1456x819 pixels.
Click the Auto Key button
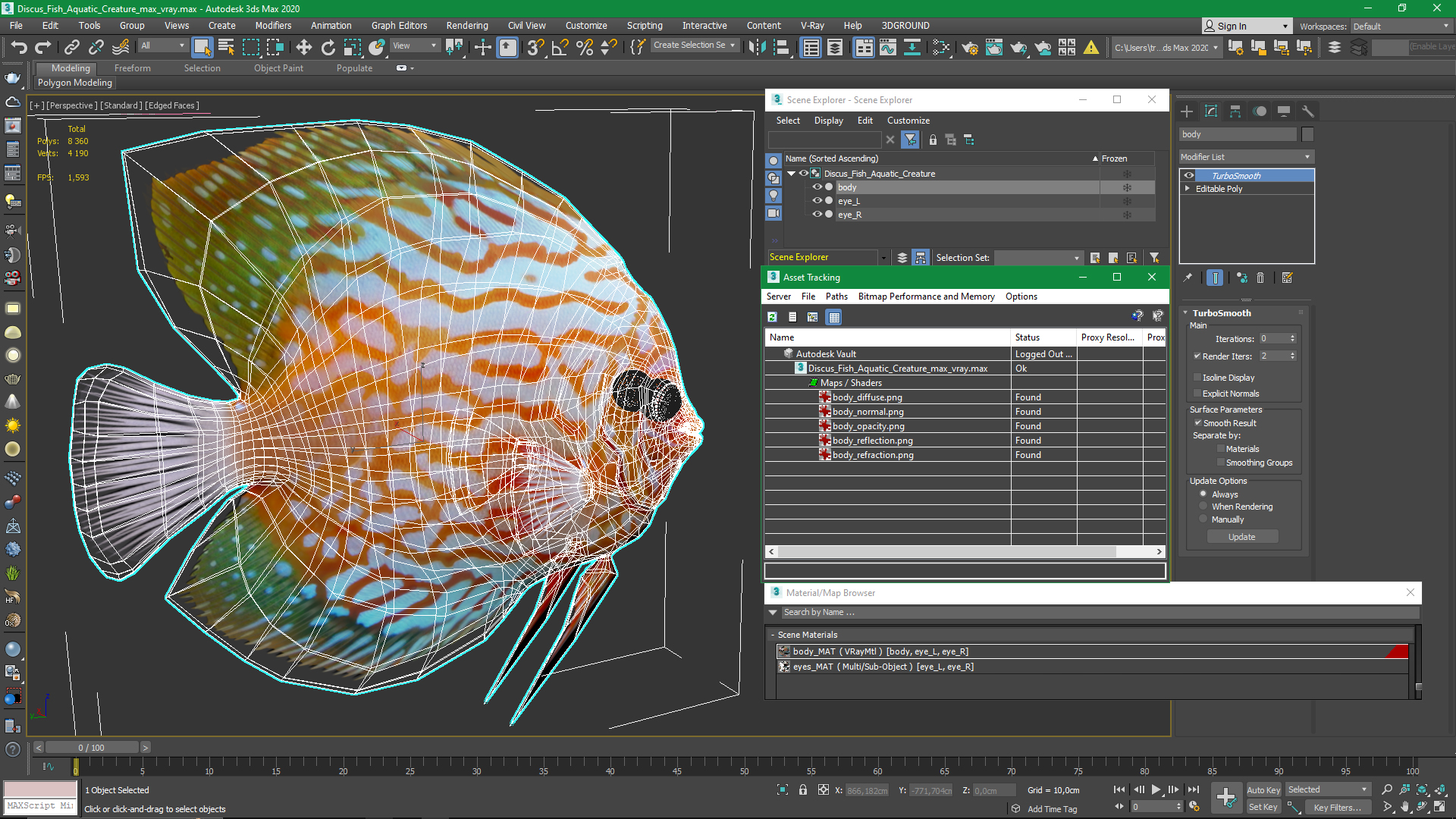click(x=1263, y=789)
